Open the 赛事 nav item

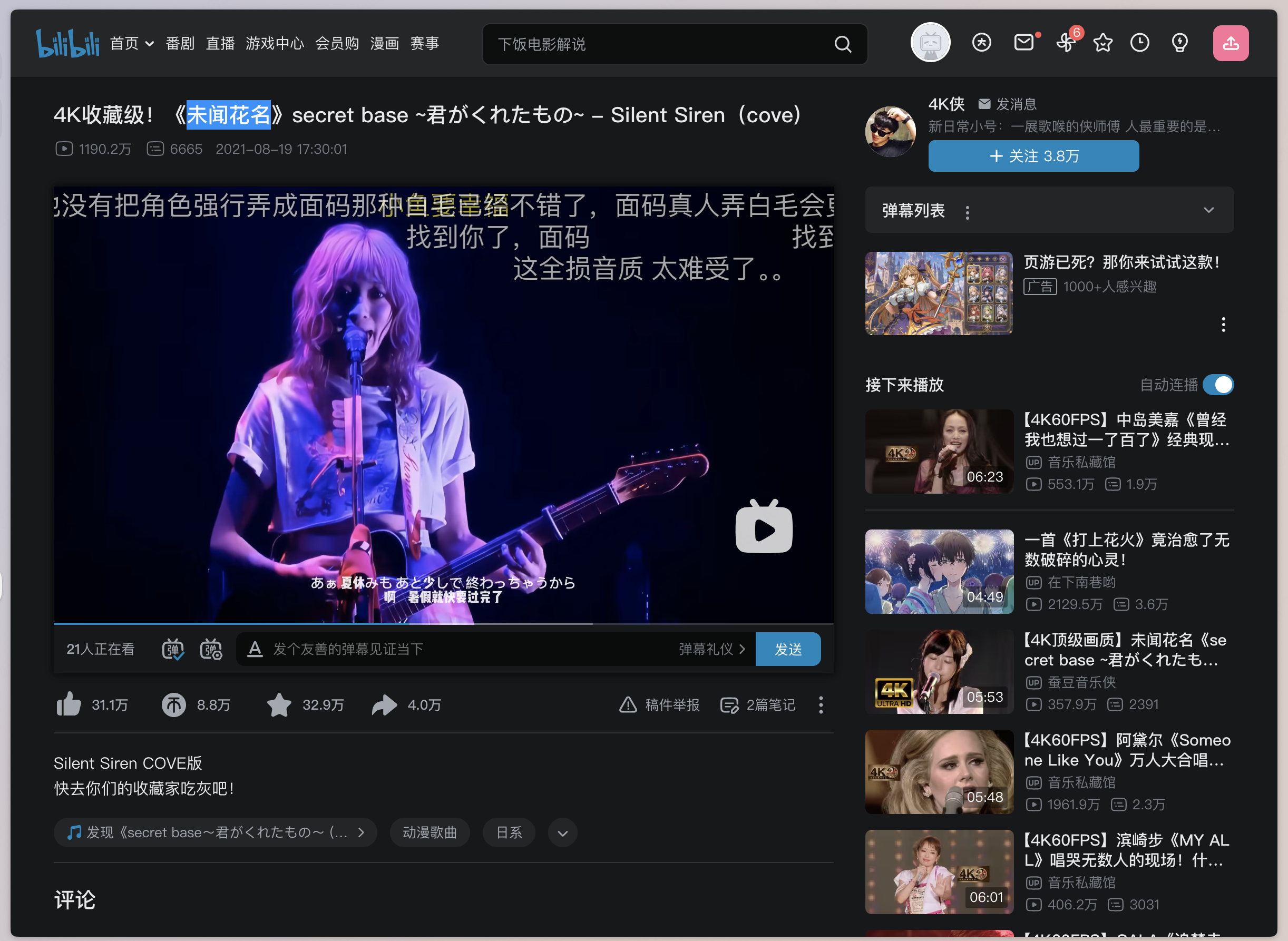coord(424,43)
